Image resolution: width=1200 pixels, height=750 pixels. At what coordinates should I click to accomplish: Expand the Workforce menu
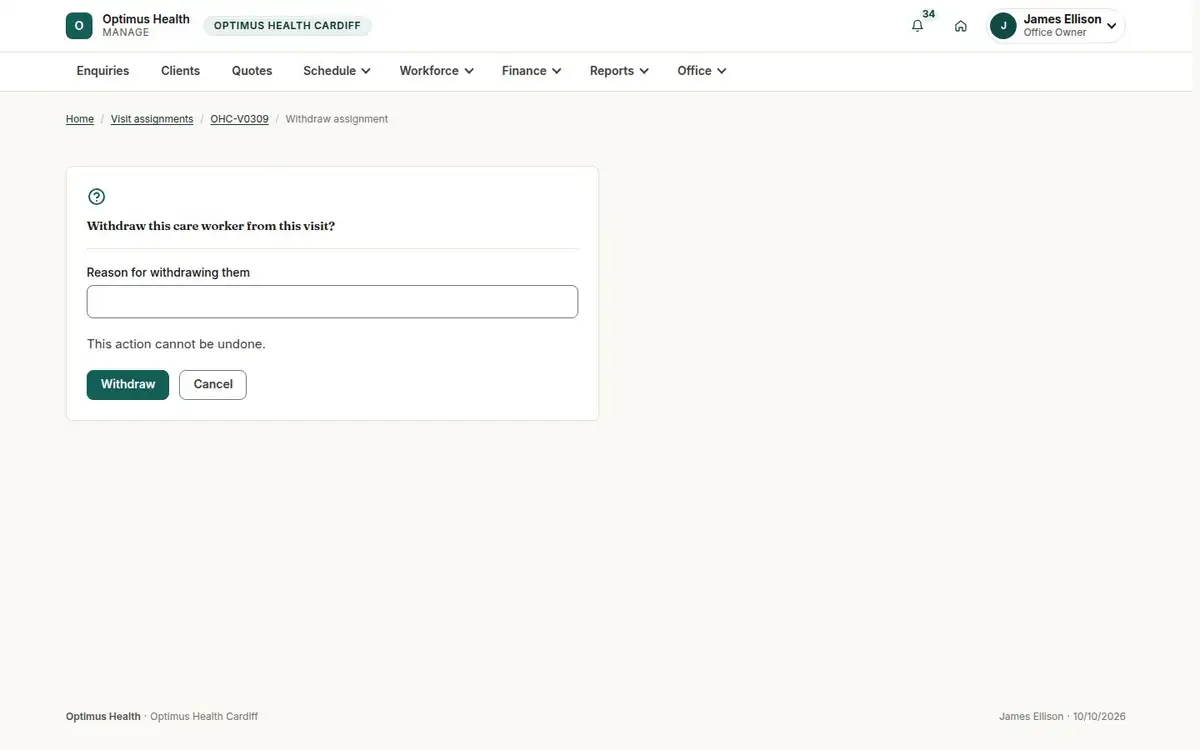pos(436,71)
